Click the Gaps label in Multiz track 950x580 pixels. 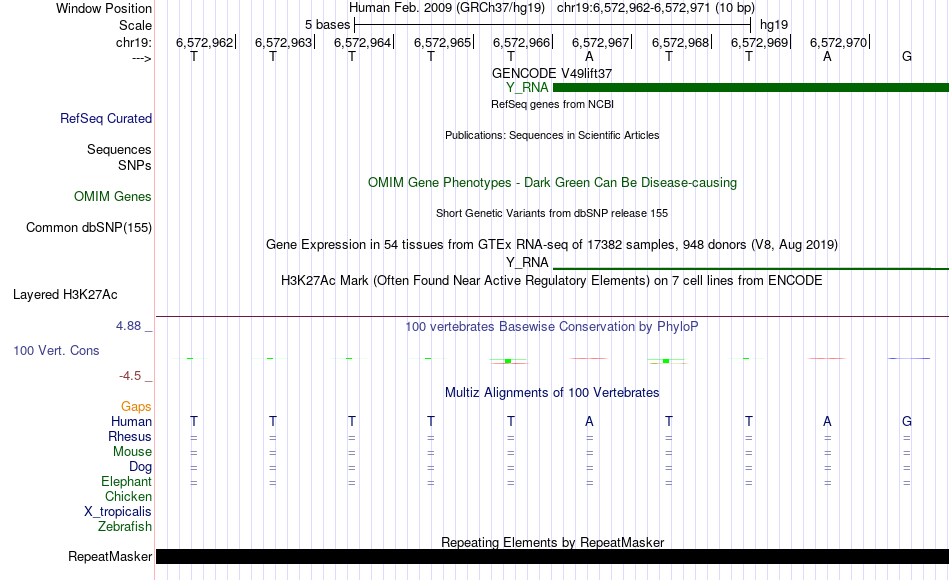click(136, 407)
